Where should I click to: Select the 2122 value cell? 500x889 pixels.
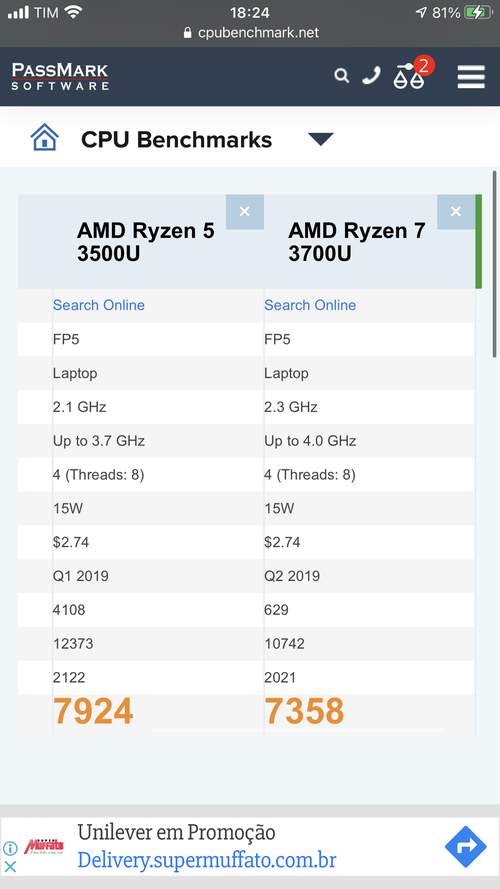pos(69,678)
